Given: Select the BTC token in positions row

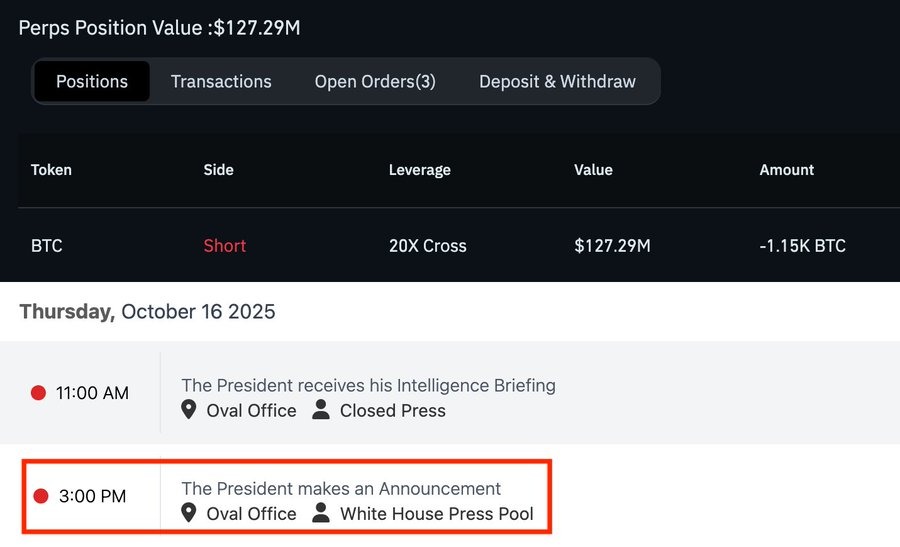Looking at the screenshot, I should (x=47, y=245).
